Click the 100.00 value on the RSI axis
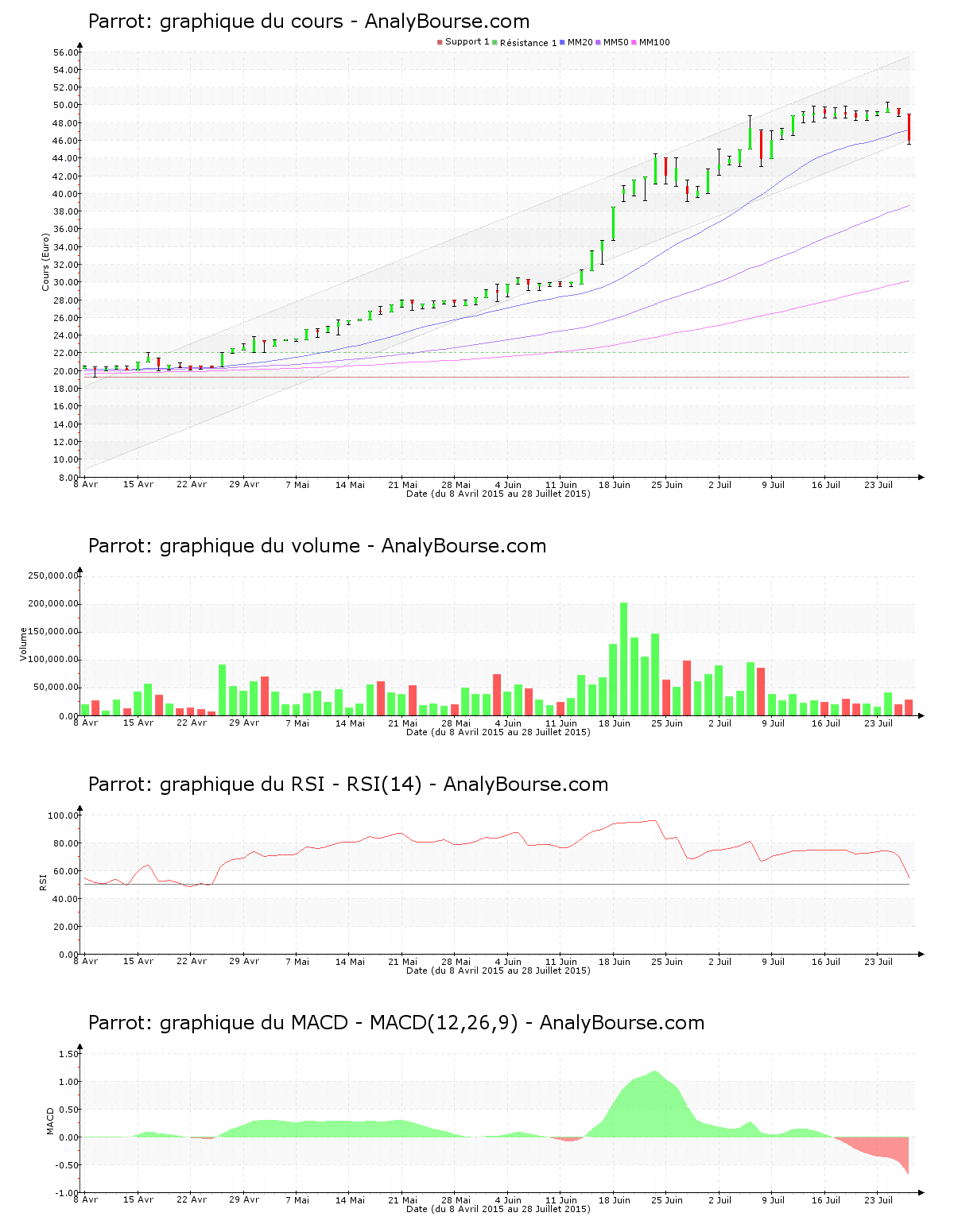The width and height of the screenshot is (954, 1232). (x=63, y=816)
